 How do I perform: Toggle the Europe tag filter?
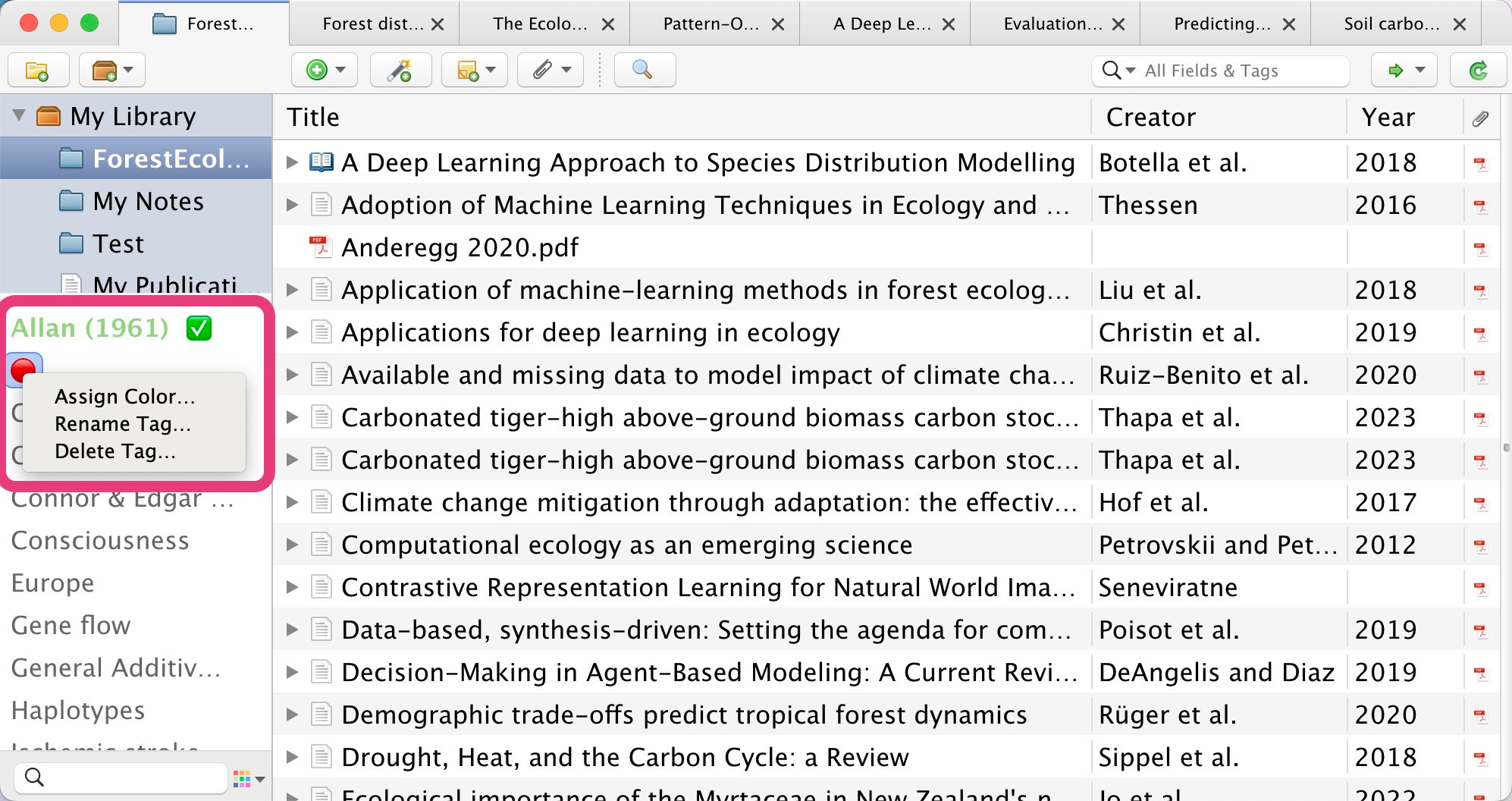[52, 583]
